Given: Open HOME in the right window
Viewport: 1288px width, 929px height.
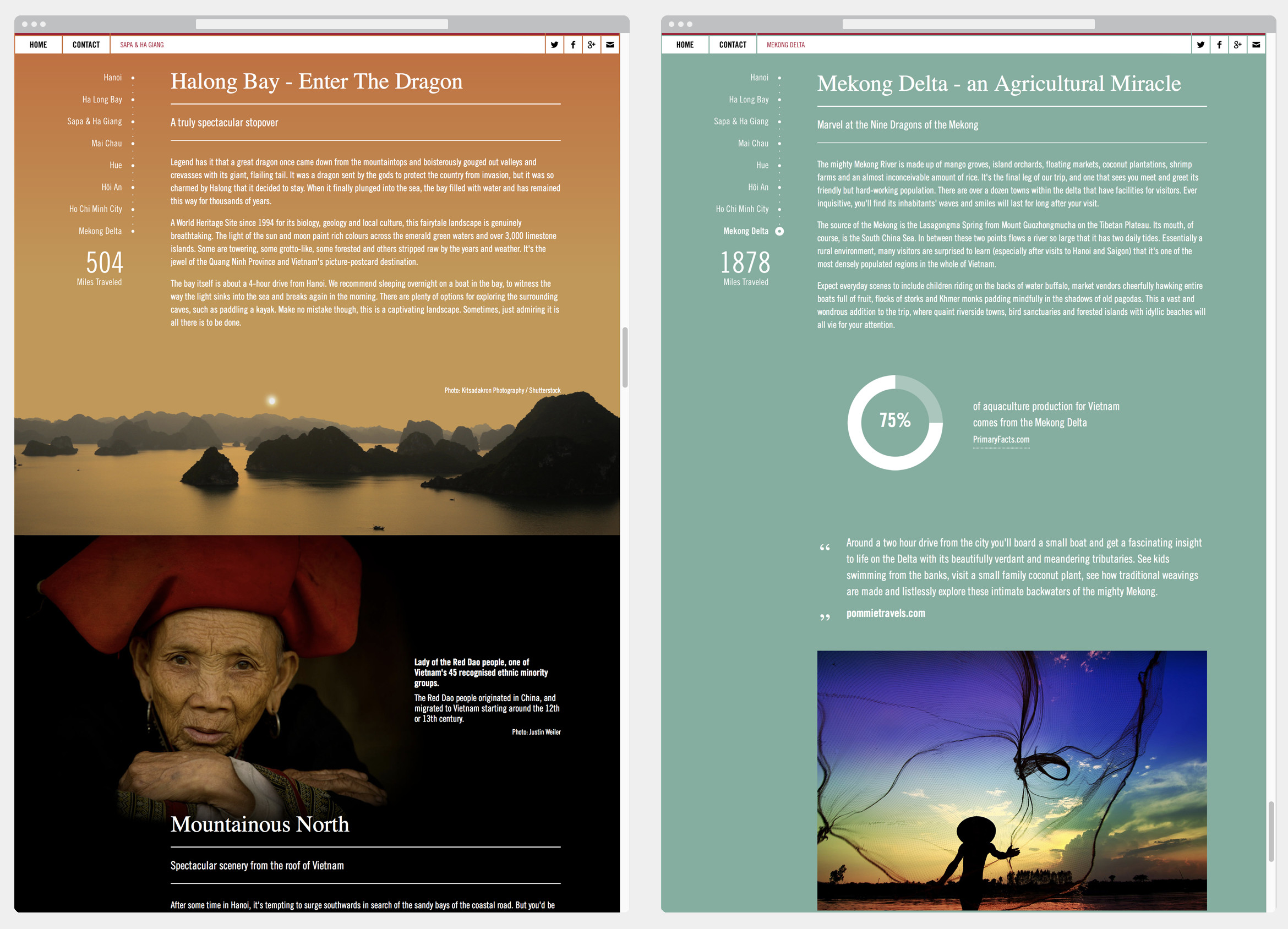Looking at the screenshot, I should coord(685,44).
